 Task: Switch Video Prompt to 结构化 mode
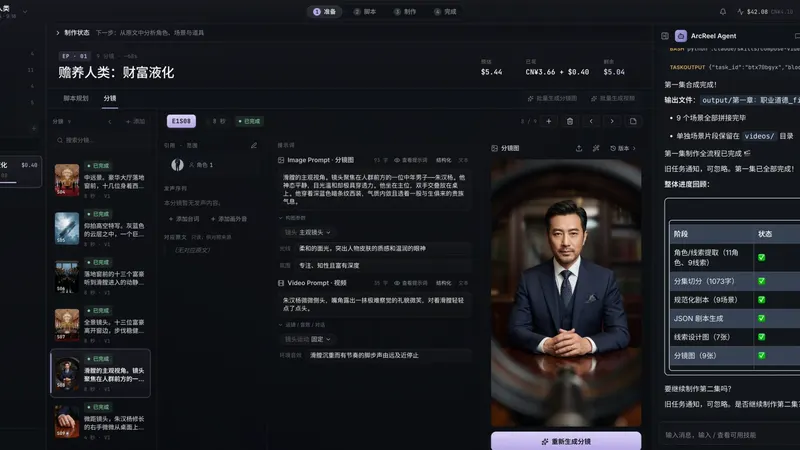[443, 283]
